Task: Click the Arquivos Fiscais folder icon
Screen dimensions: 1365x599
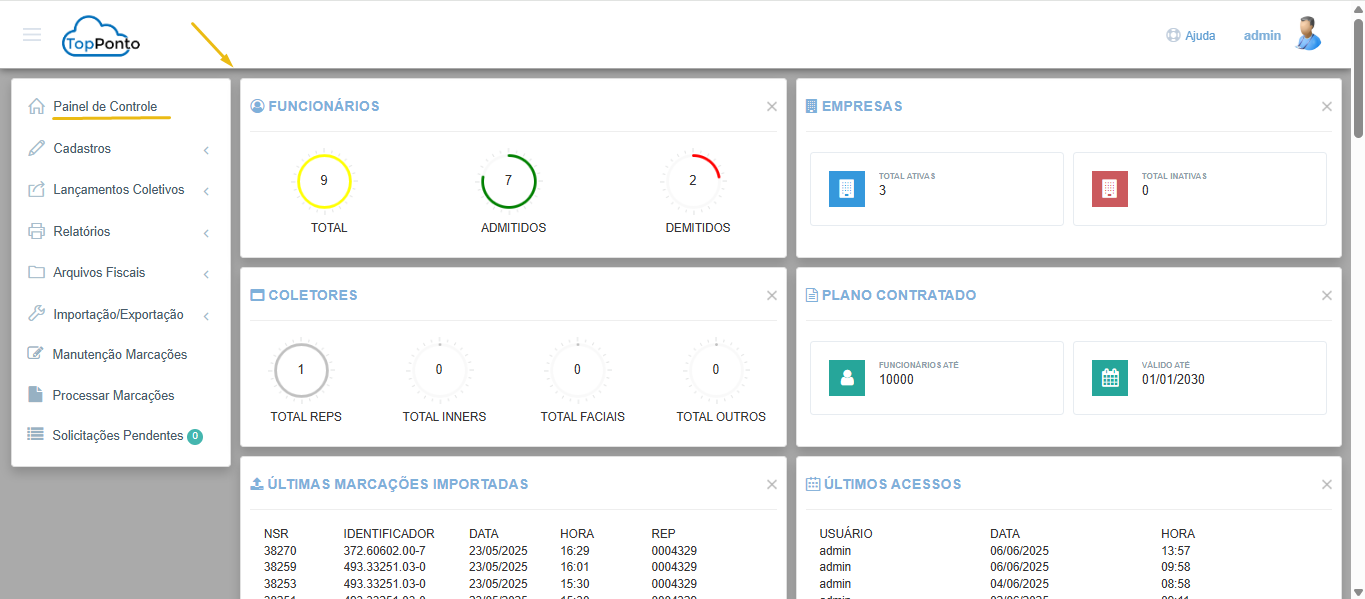Action: click(x=37, y=273)
